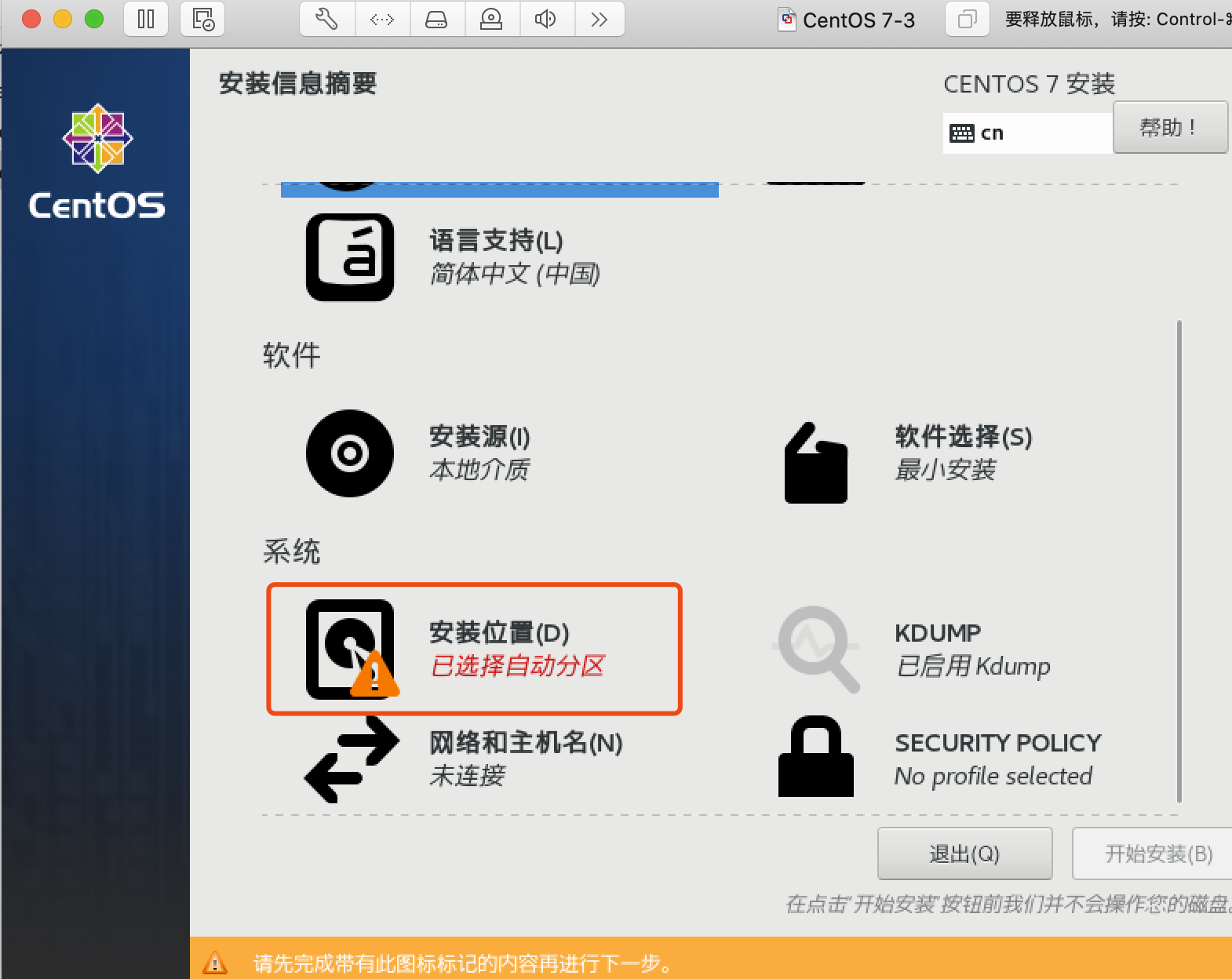Image resolution: width=1232 pixels, height=979 pixels.
Task: Click the install destination disk icon
Action: (x=352, y=650)
